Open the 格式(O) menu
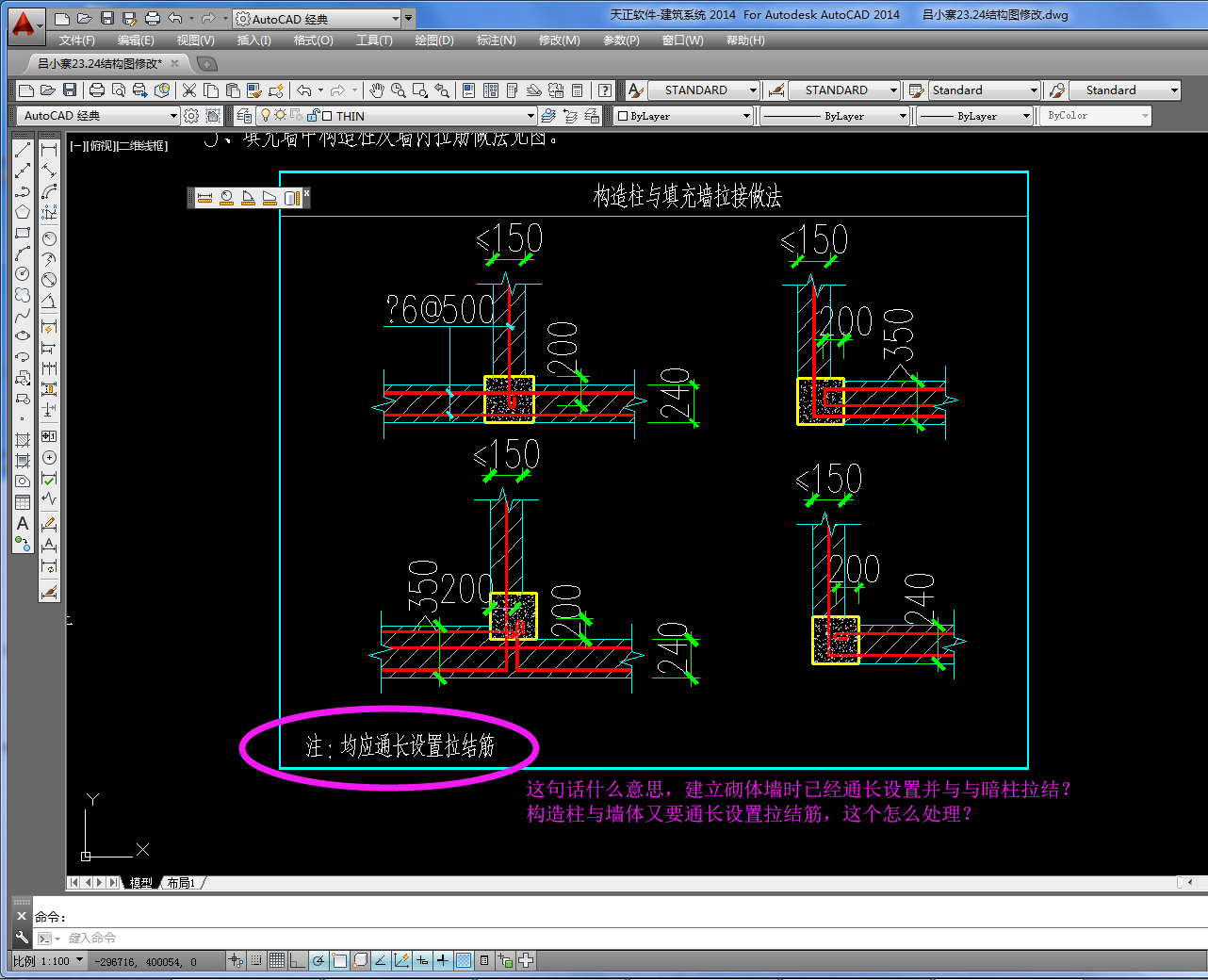1208x980 pixels. tap(313, 41)
